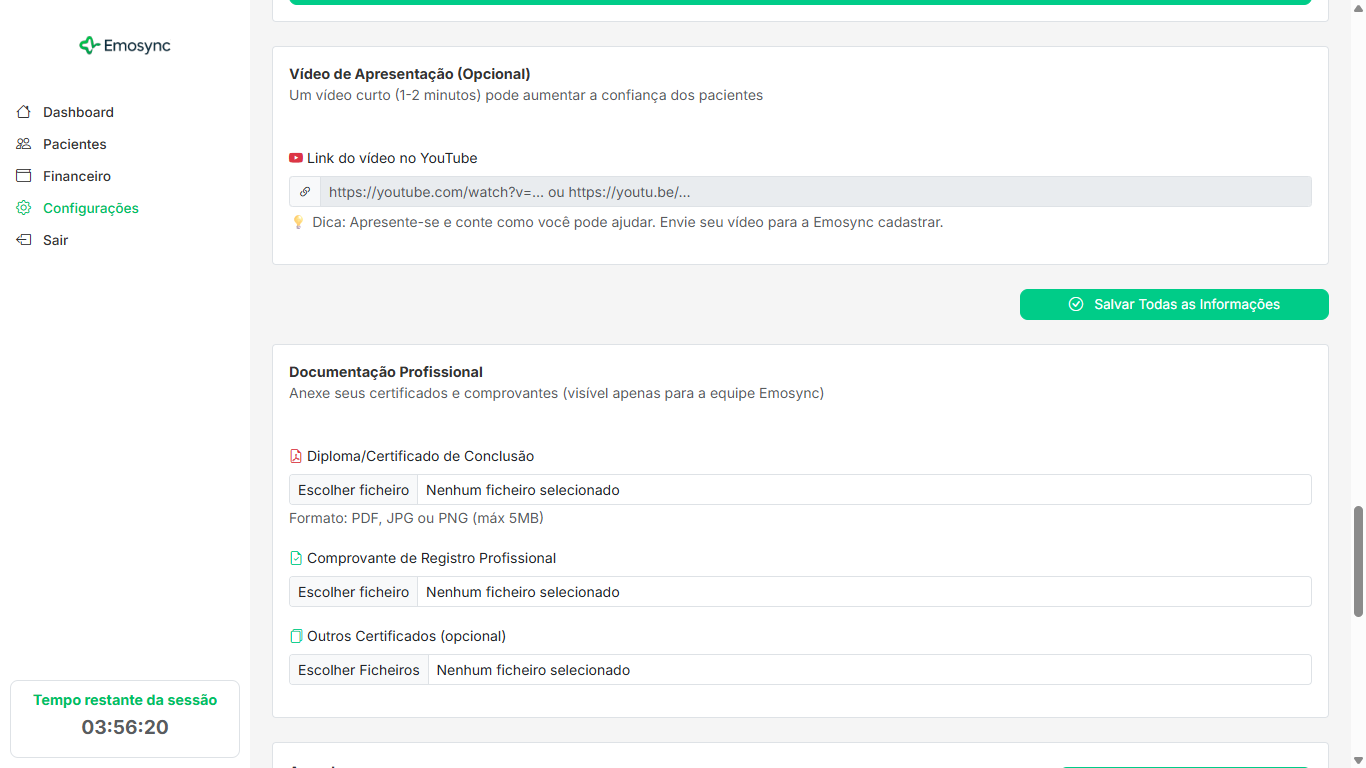This screenshot has height=768, width=1366.
Task: Click the red PDF icon for Diploma/Certificado
Action: [x=295, y=456]
